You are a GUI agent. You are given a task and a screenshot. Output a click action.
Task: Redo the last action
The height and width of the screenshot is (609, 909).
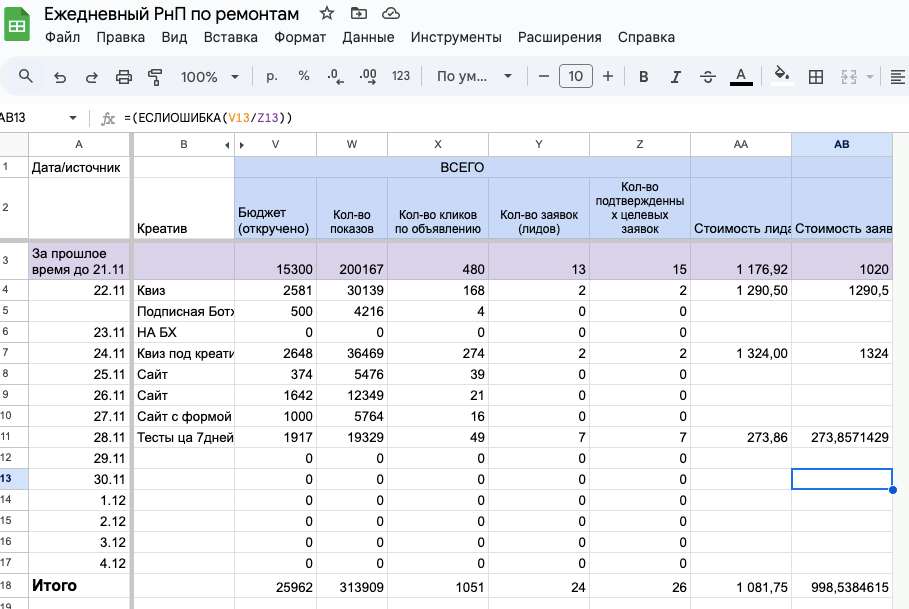coord(92,76)
